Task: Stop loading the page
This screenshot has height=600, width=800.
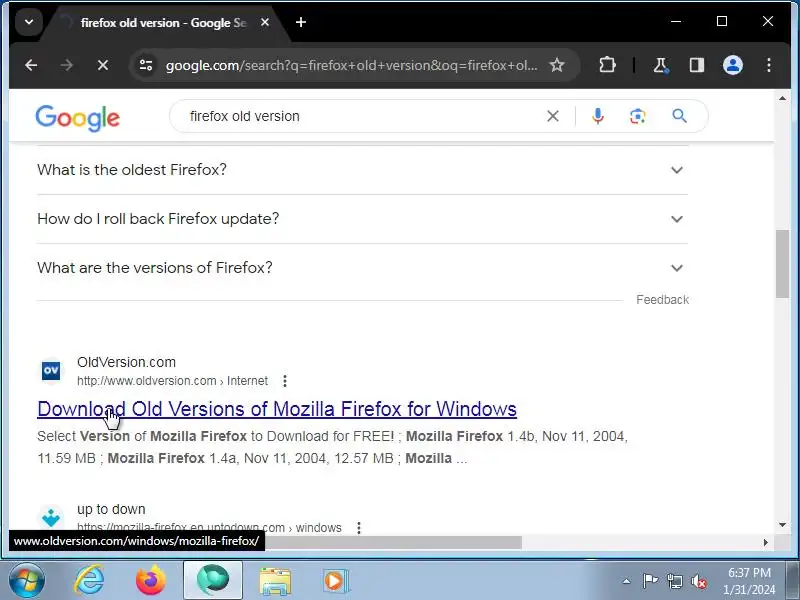Action: 103,65
